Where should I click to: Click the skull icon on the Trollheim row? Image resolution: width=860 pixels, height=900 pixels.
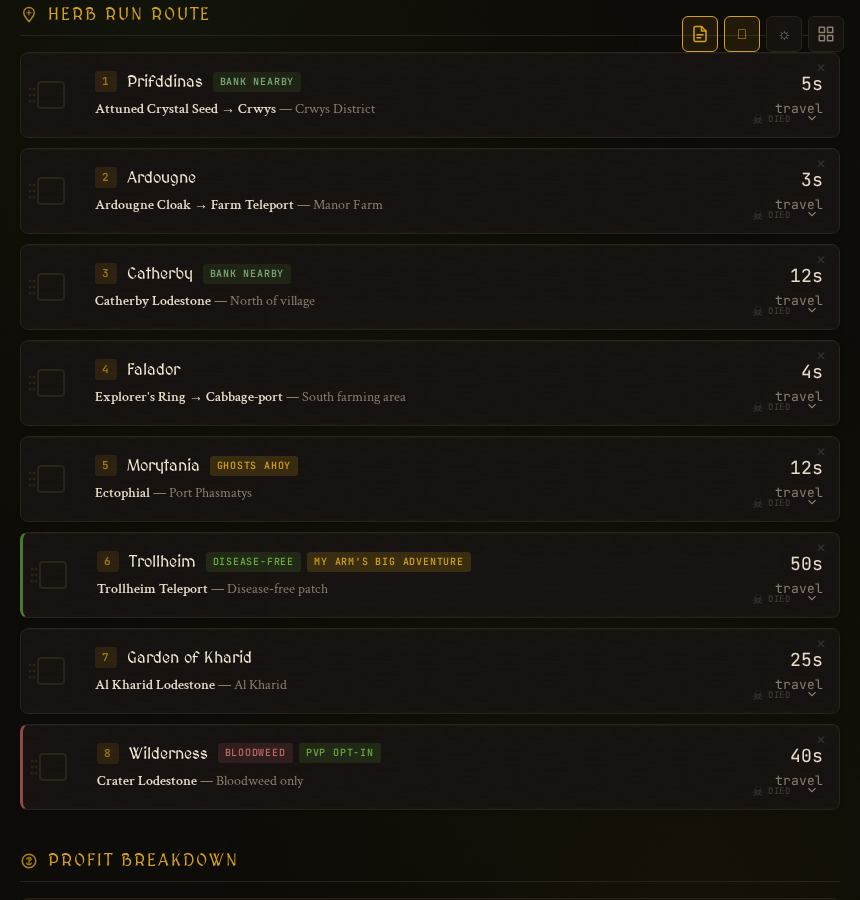[x=757, y=599]
